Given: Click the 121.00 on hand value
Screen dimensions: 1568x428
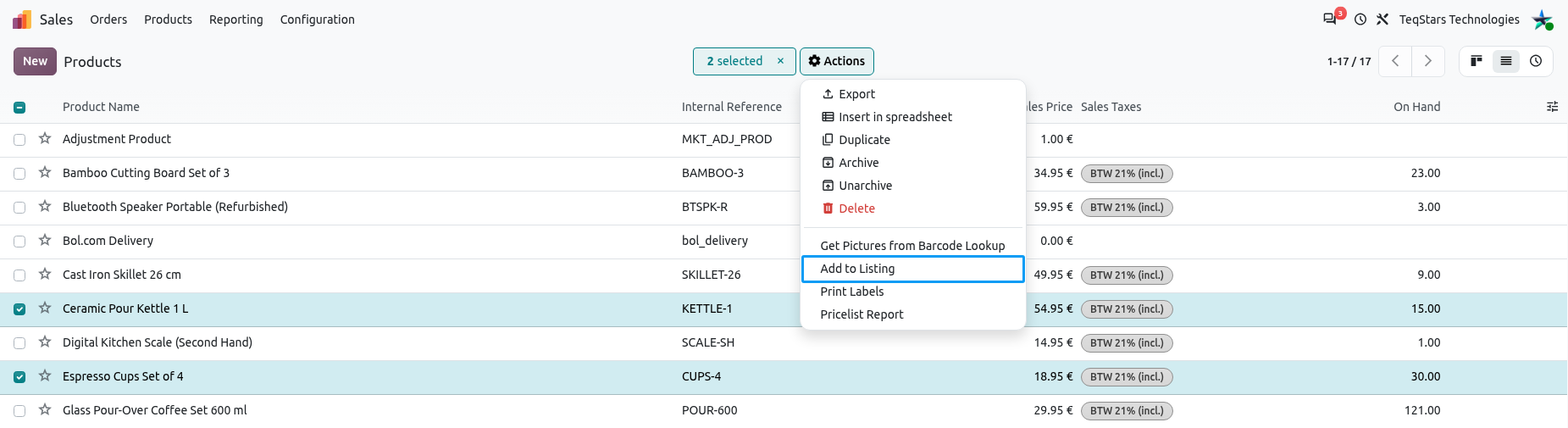Looking at the screenshot, I should tap(1422, 410).
